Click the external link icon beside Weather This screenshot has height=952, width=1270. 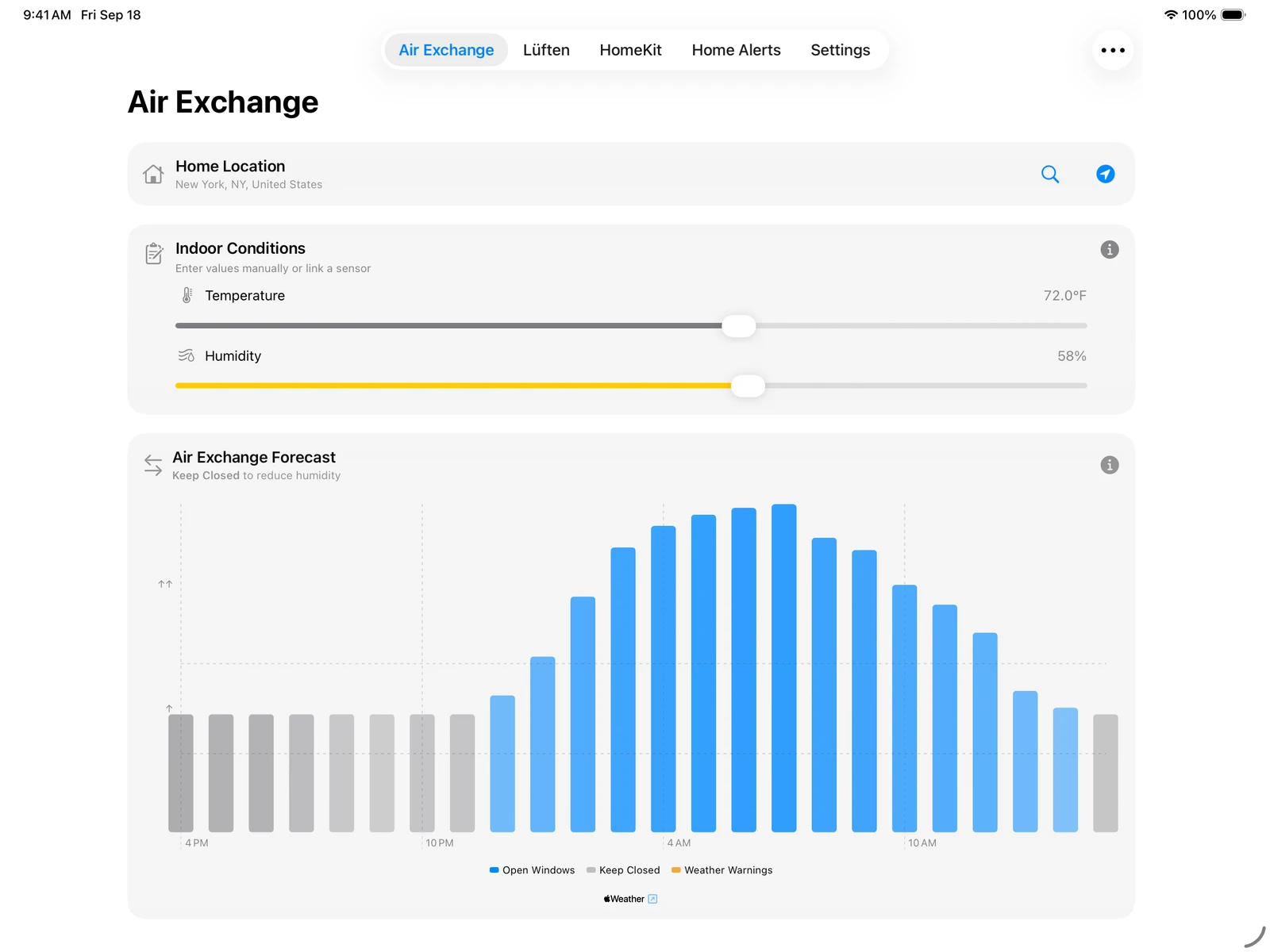pyautogui.click(x=652, y=899)
